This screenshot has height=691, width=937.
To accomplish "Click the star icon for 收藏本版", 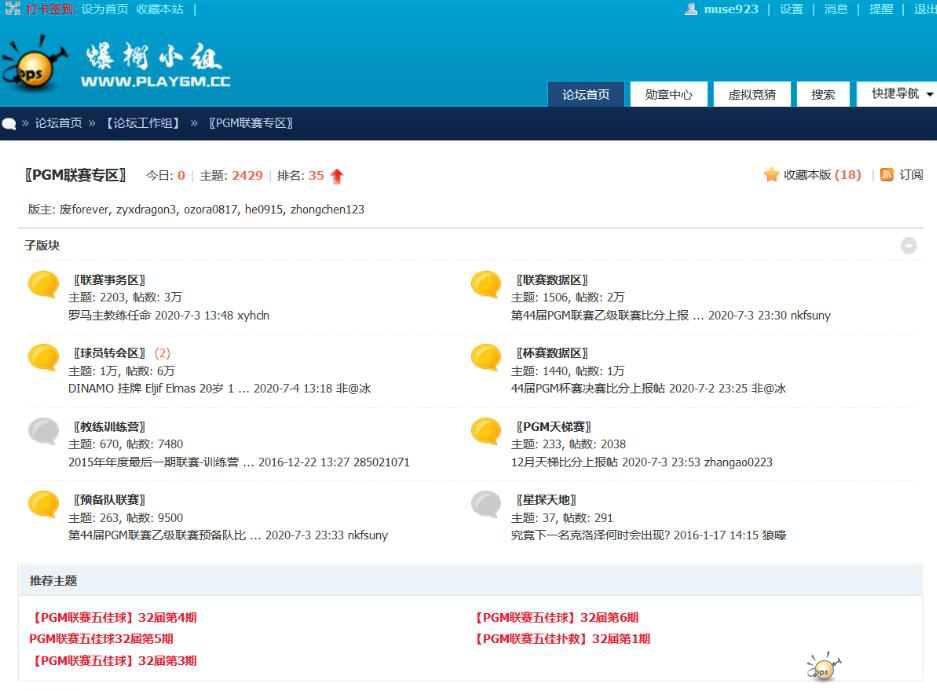I will pos(771,175).
